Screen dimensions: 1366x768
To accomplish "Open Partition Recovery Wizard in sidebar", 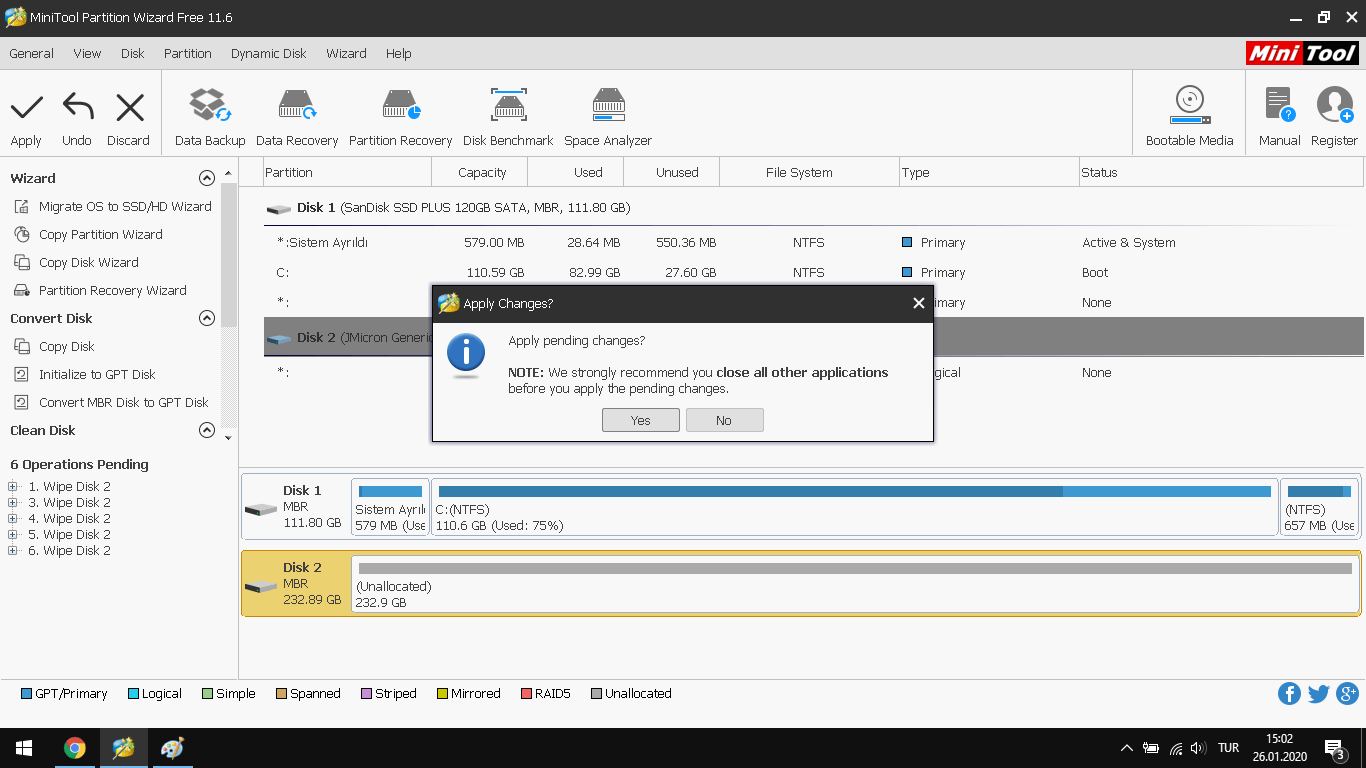I will (x=112, y=290).
